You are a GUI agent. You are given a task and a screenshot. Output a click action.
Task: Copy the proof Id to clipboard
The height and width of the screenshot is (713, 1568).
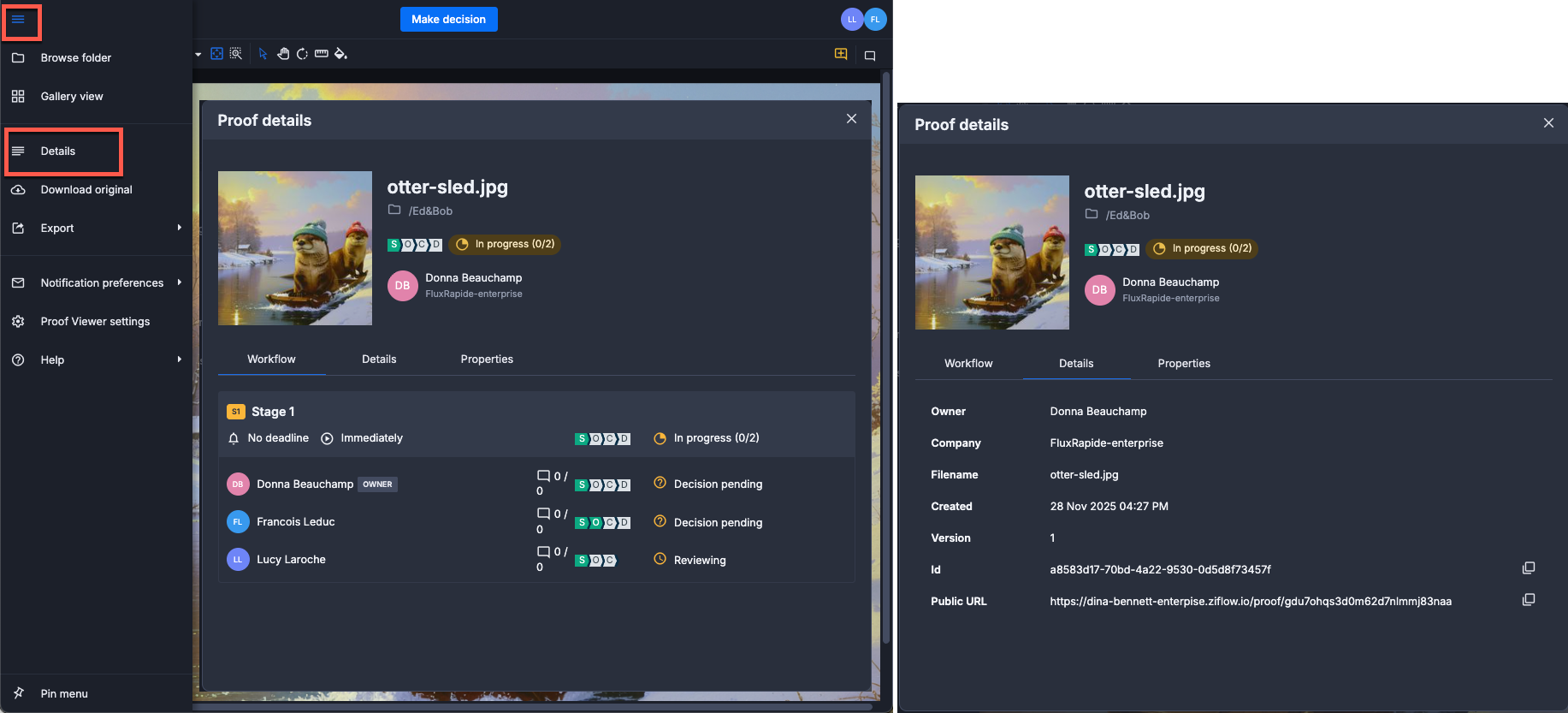click(x=1529, y=568)
